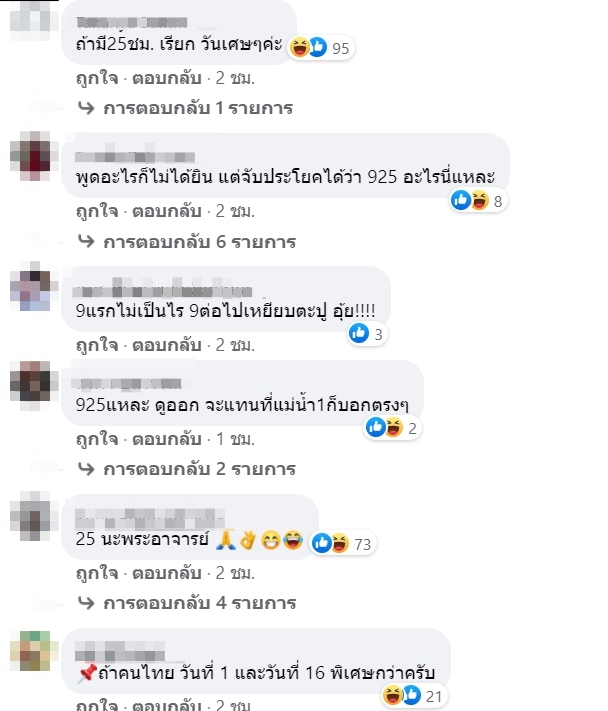Click the 2 ชม. timestamp under the first comment
This screenshot has width=608, height=711.
235,78
